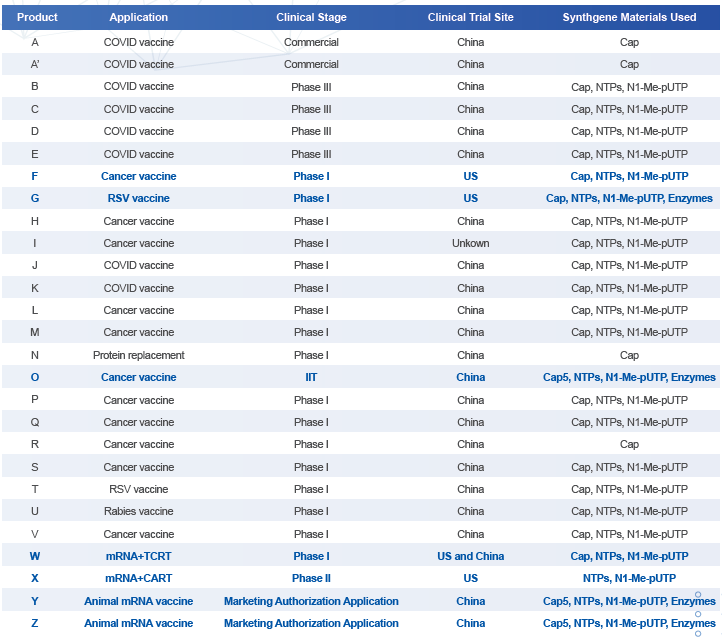Click 'Cap, NTPs, N1-Me-pUTP, Enzymes' for product G
Image resolution: width=722 pixels, height=640 pixels.
click(629, 198)
